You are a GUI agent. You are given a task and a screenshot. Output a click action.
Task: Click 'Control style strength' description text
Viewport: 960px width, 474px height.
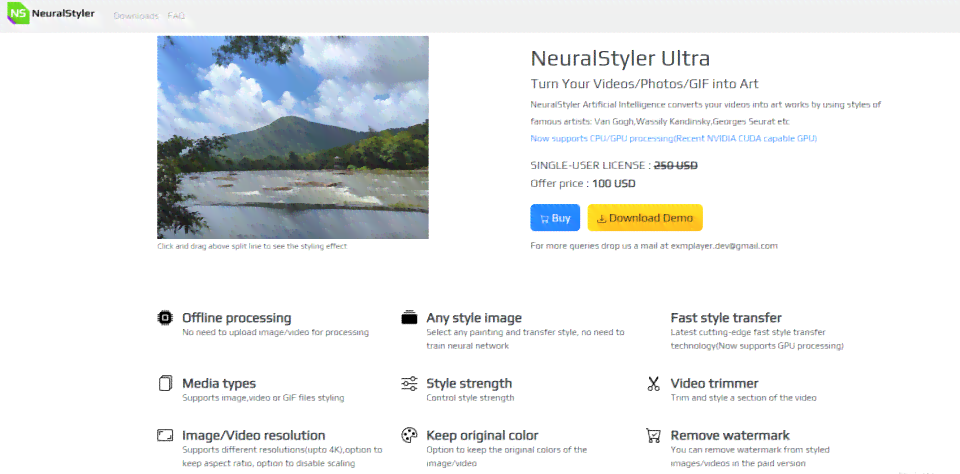pos(470,398)
